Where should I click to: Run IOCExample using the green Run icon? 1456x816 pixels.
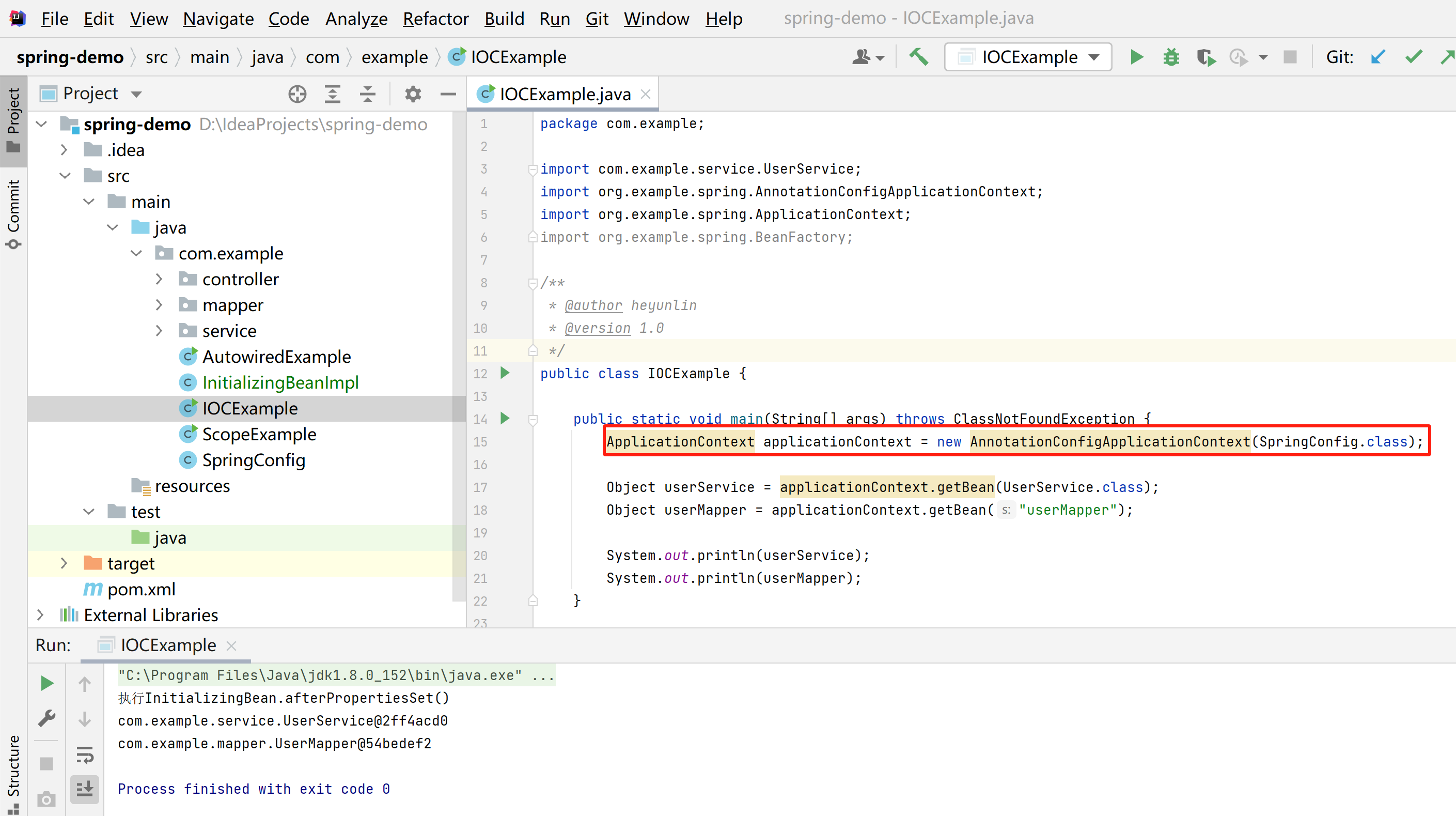point(1136,56)
